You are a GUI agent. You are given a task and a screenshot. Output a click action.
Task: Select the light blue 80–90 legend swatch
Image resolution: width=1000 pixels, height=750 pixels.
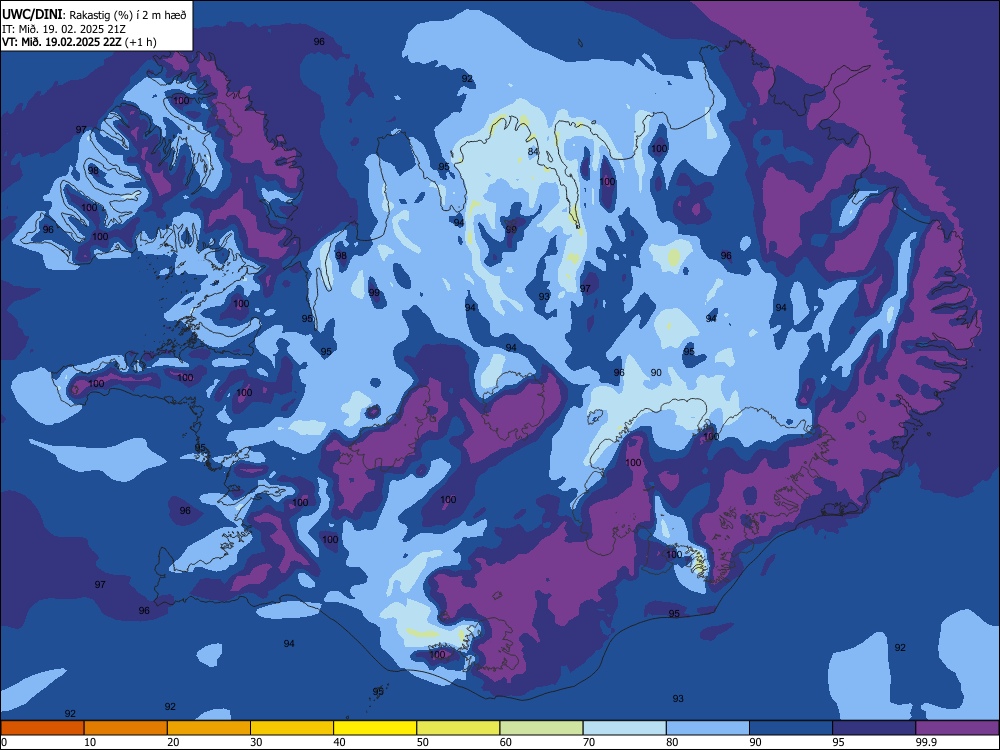[x=708, y=728]
